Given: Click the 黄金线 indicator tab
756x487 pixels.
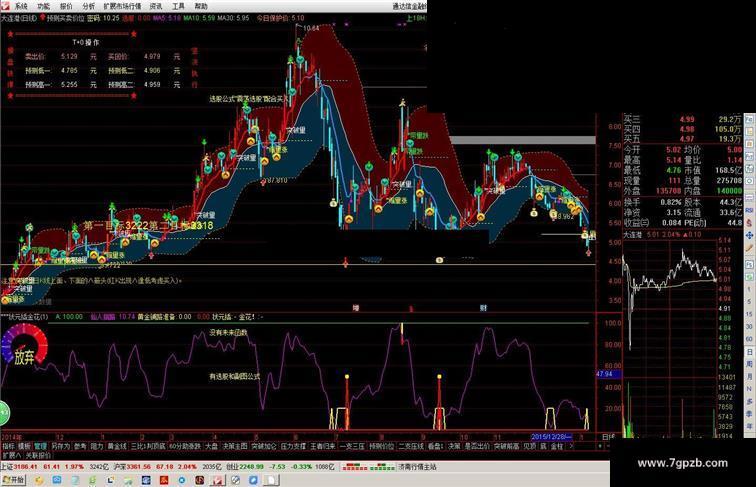Looking at the screenshot, I should click(x=117, y=446).
